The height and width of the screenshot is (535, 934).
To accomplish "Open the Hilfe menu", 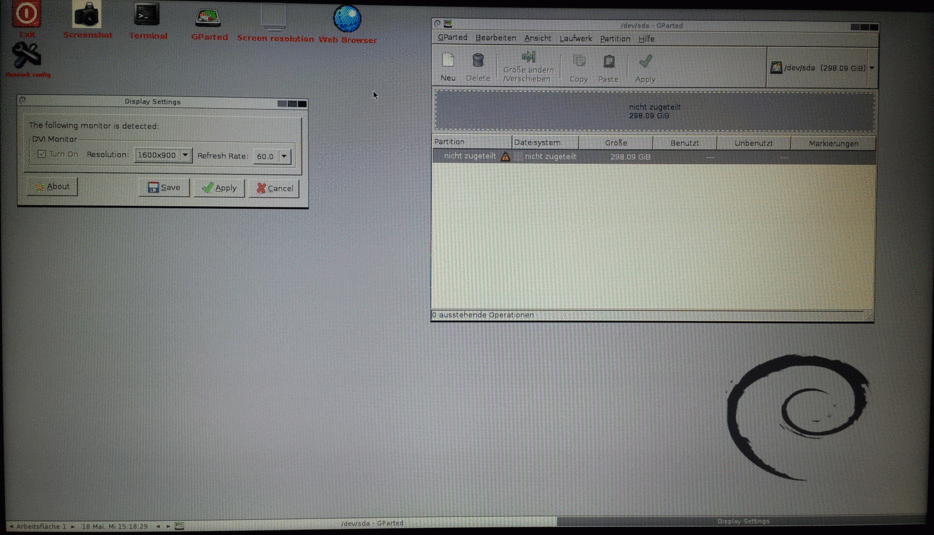I will [646, 39].
